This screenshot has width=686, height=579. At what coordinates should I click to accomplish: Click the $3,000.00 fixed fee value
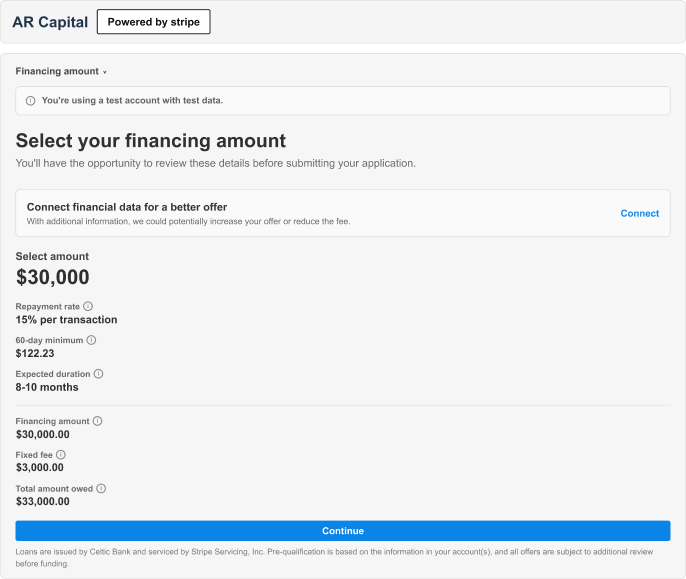coord(40,467)
